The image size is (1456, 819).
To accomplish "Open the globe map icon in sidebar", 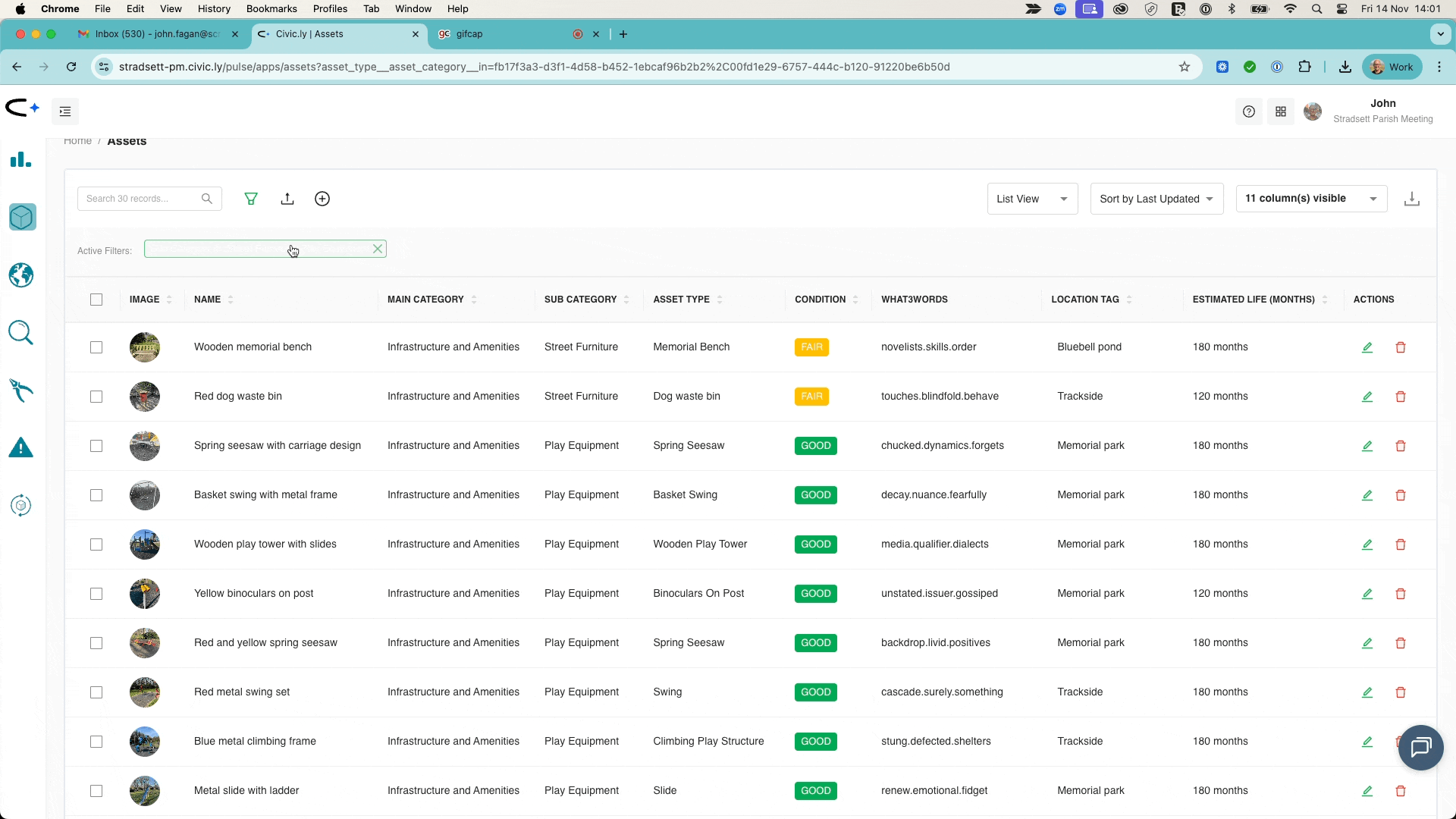I will pos(21,275).
